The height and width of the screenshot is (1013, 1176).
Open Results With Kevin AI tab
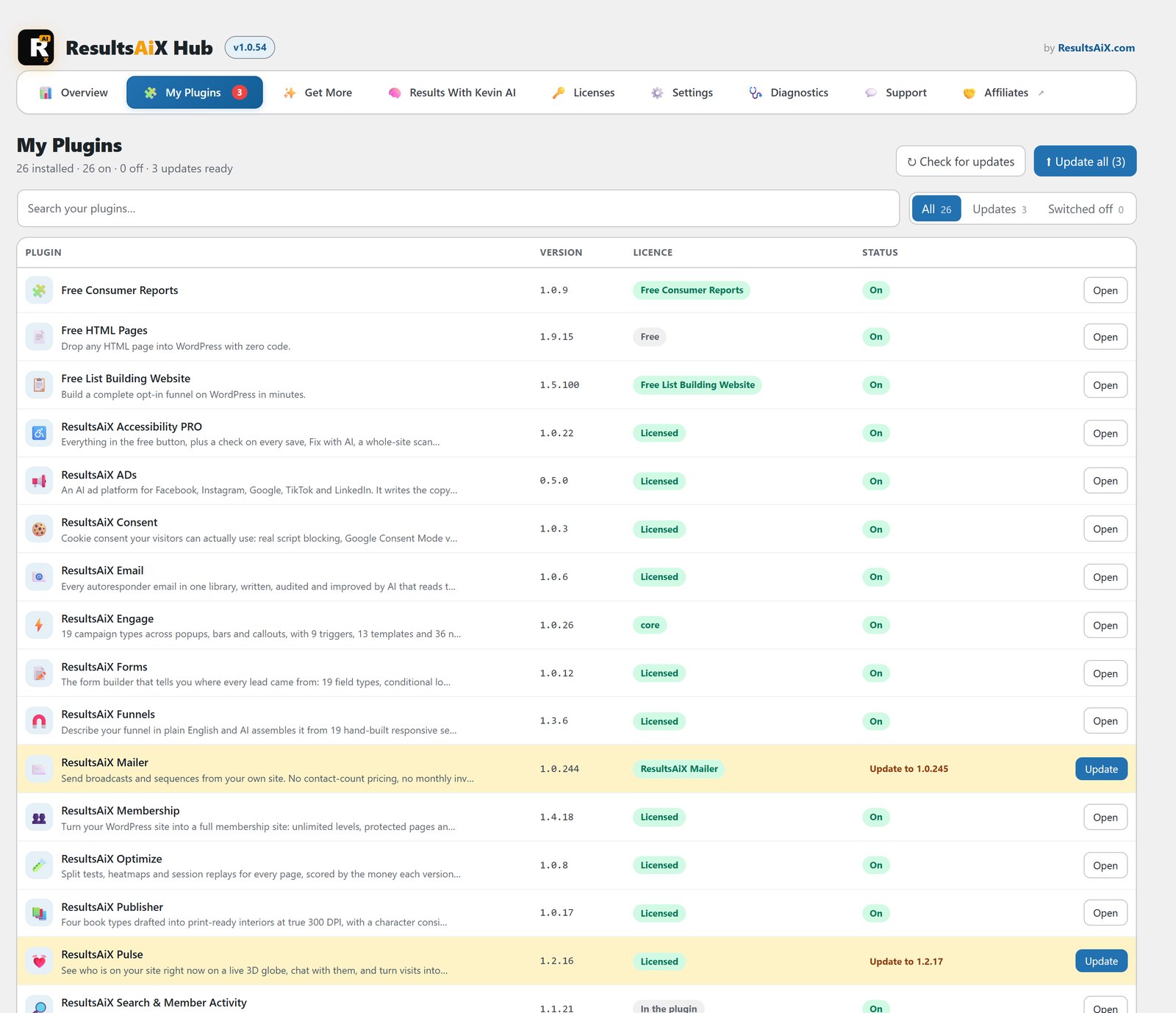452,93
